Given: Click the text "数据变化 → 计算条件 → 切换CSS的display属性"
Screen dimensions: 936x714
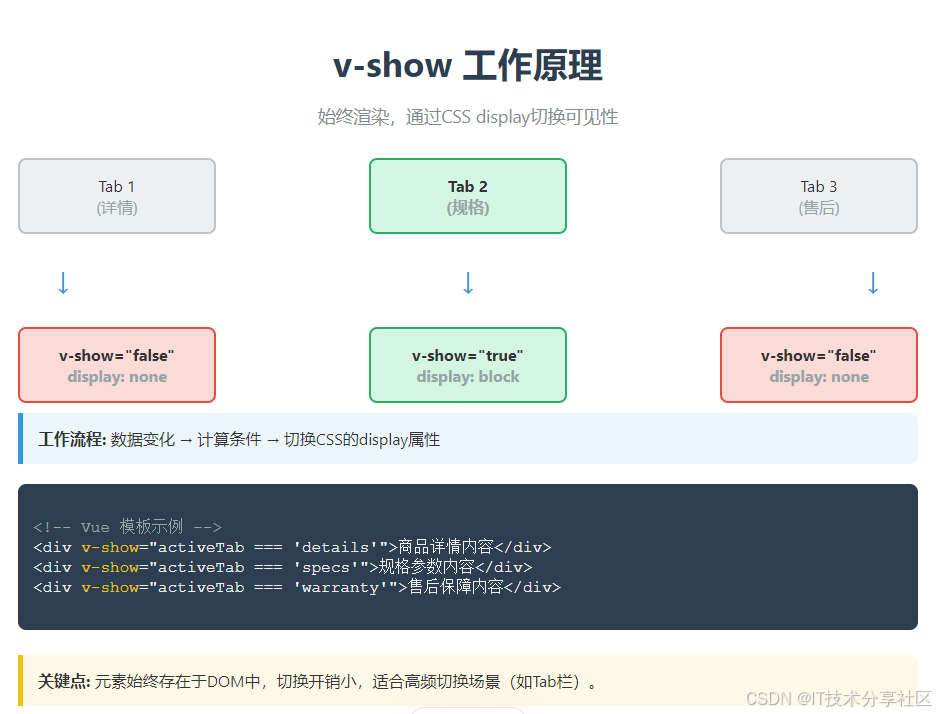Looking at the screenshot, I should (275, 439).
